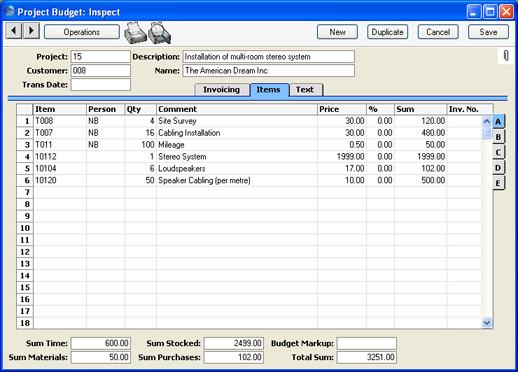Select row number 1 header
Viewport: 518px width, 372px height.
(25, 121)
